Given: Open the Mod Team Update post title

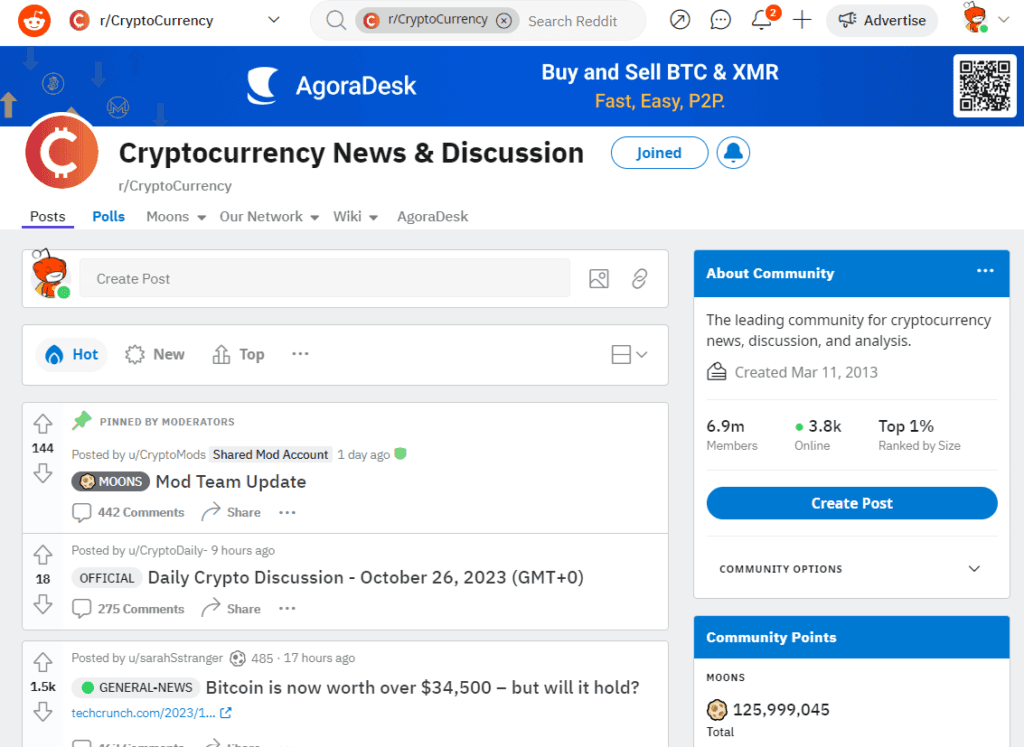Looking at the screenshot, I should pyautogui.click(x=231, y=482).
